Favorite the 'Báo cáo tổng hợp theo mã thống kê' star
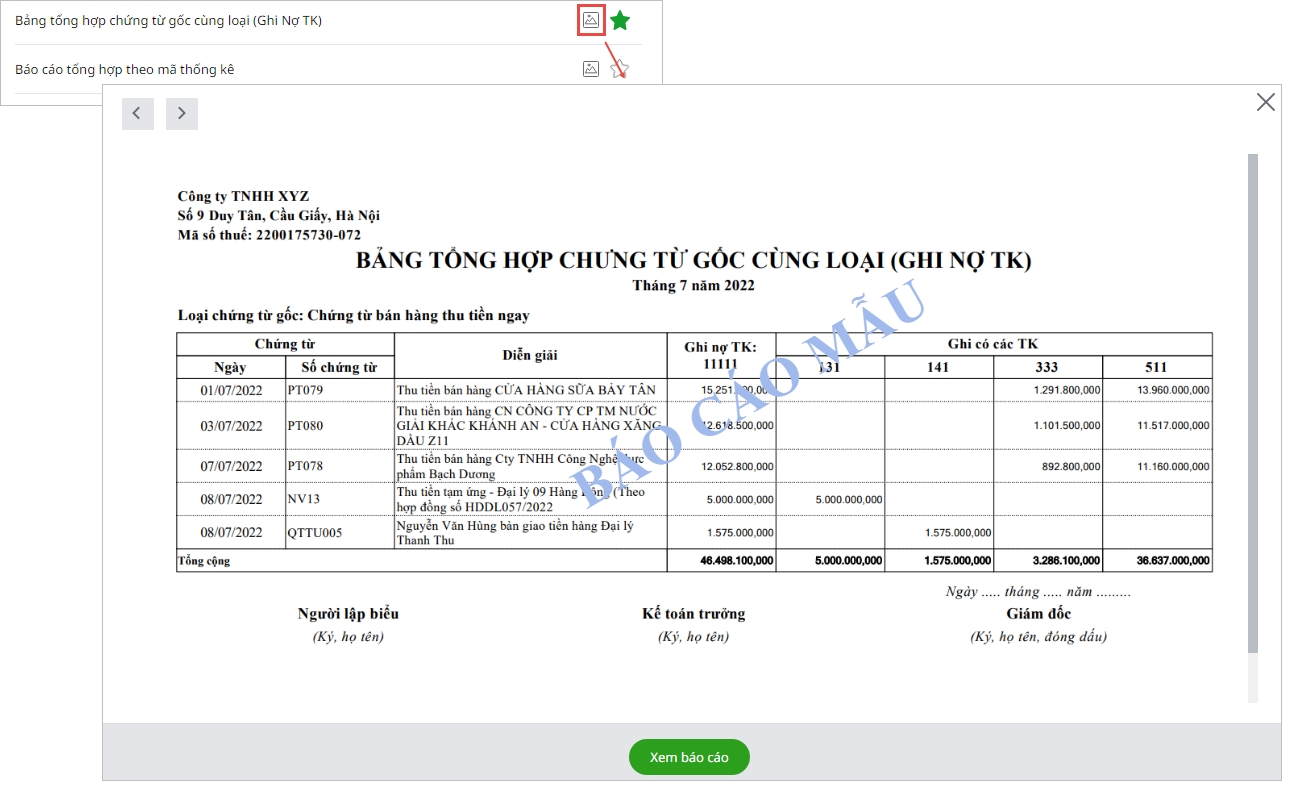The height and width of the screenshot is (787, 1290). [620, 69]
